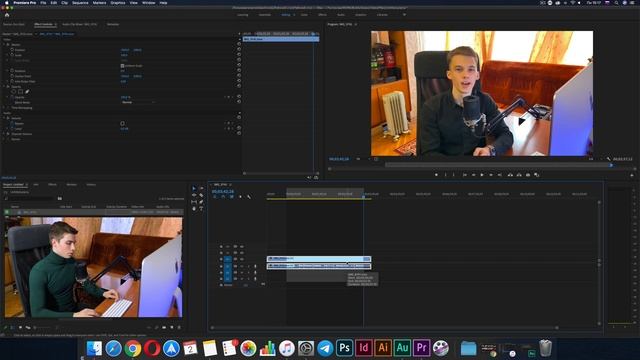Switch the Project panel to icon view

click(20, 327)
